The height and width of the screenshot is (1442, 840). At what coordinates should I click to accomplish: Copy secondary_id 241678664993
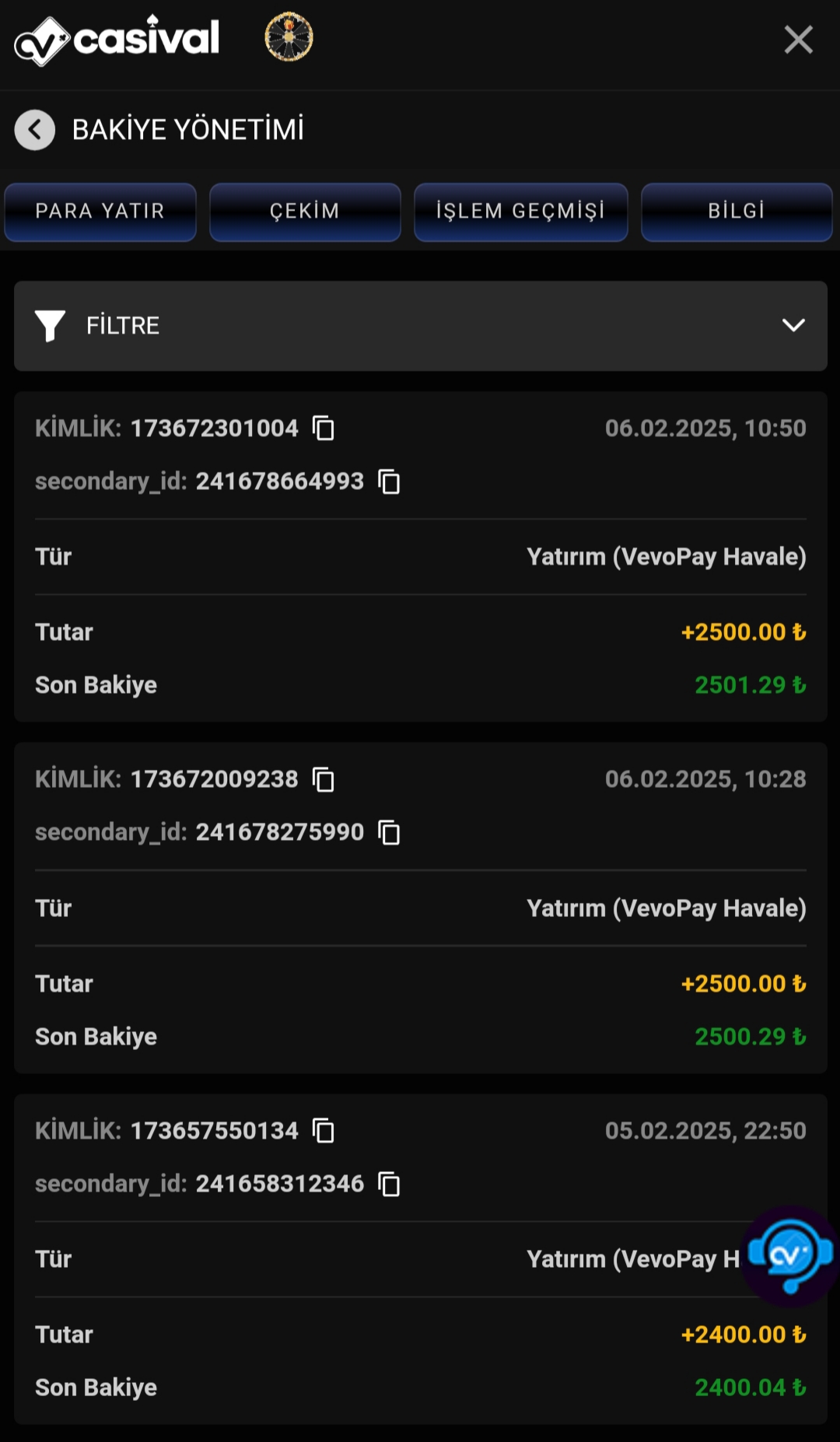point(389,481)
